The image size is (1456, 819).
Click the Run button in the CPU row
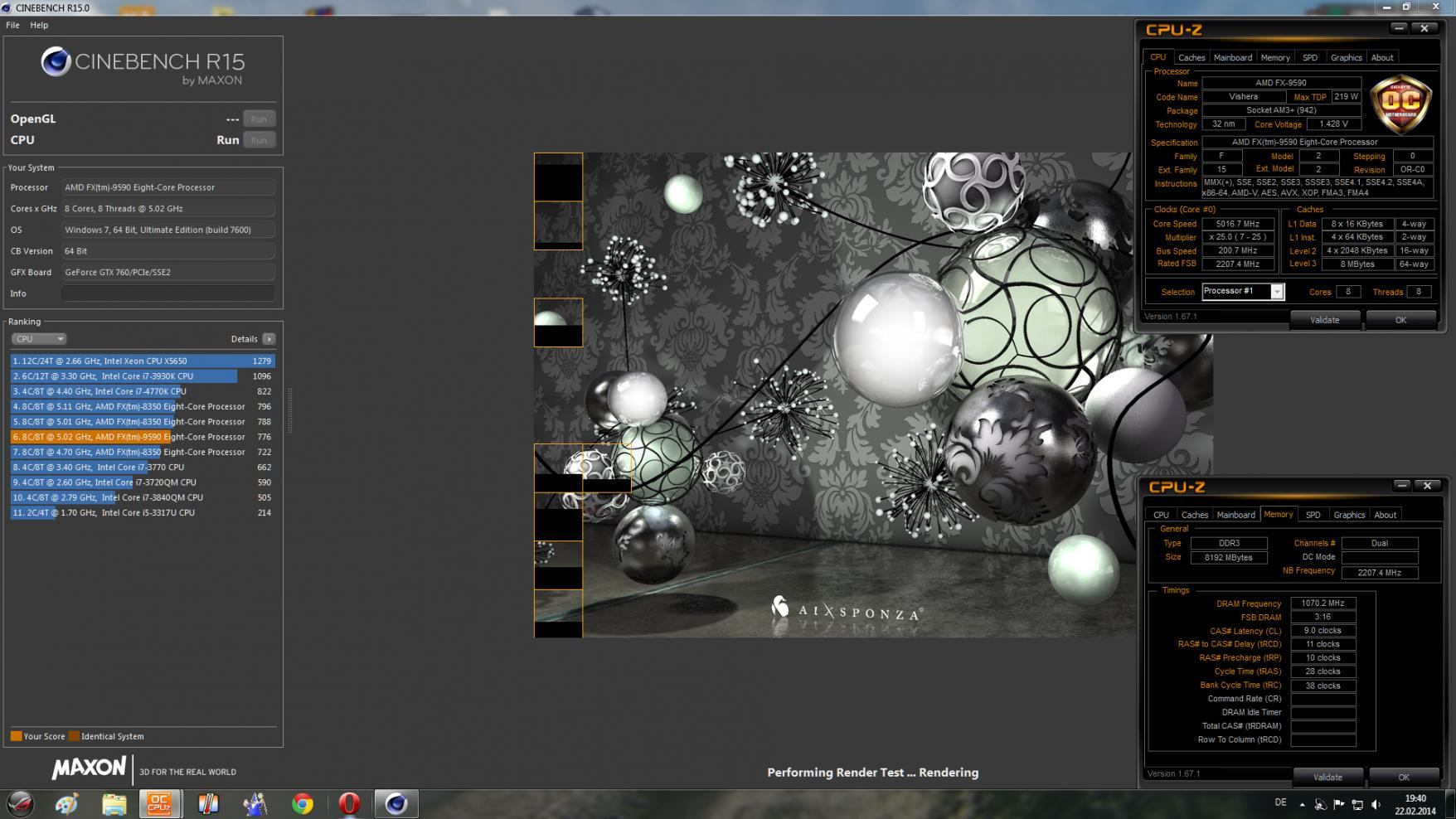coord(259,140)
